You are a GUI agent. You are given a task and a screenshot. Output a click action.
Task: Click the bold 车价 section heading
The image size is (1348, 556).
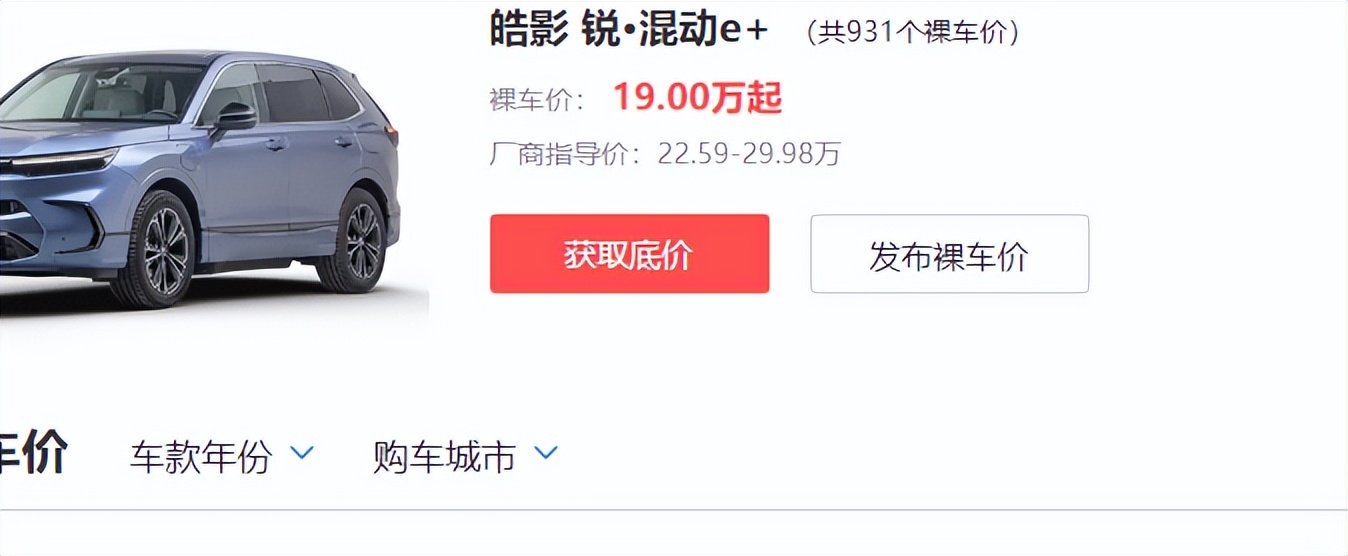tap(33, 453)
